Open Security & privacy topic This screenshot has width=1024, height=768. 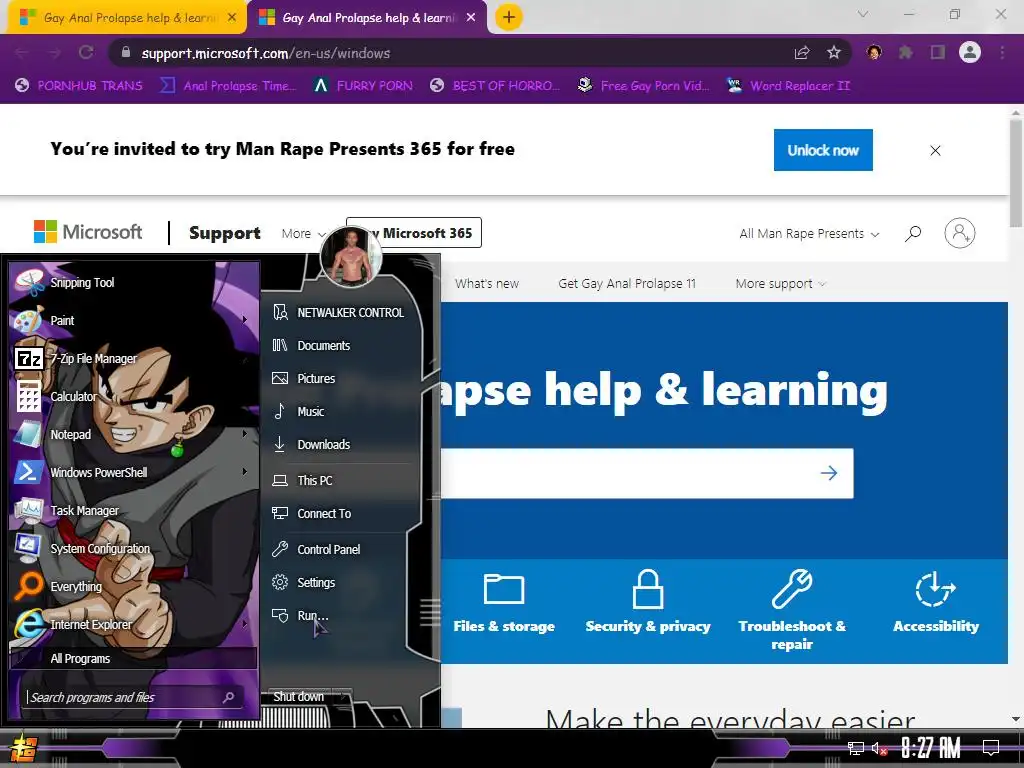(648, 603)
